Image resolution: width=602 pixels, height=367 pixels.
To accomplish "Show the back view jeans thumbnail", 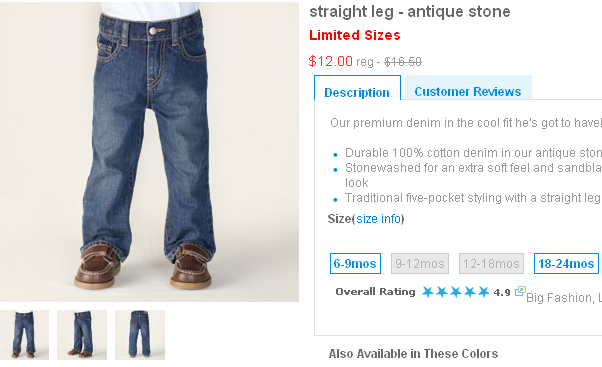I will [140, 335].
